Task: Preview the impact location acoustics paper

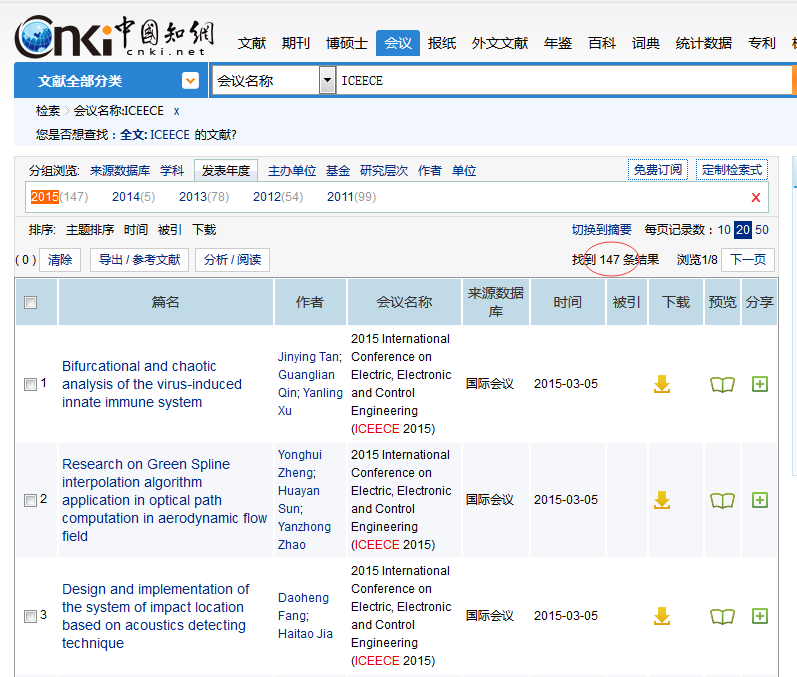Action: click(x=722, y=617)
